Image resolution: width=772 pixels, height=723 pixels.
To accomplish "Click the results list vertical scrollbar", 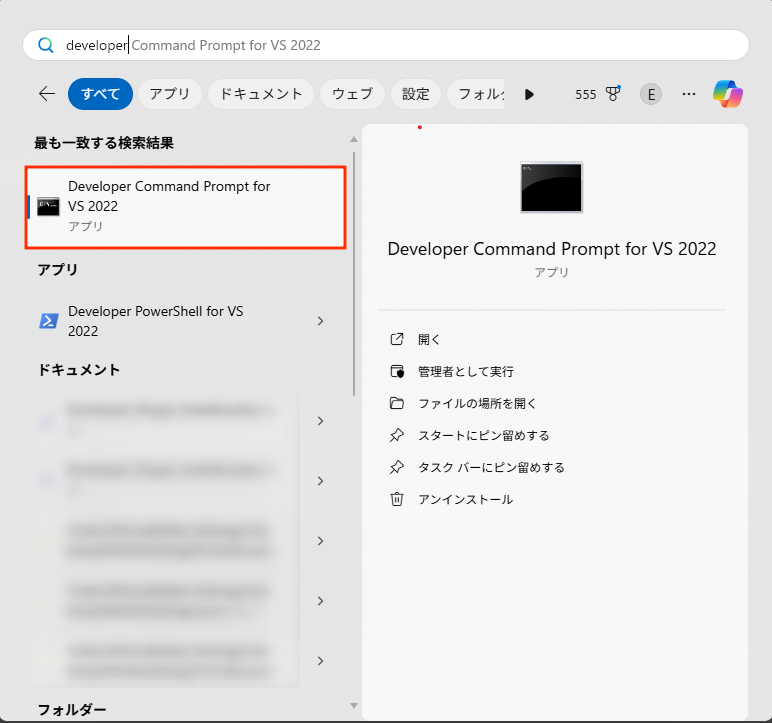I will click(x=353, y=270).
